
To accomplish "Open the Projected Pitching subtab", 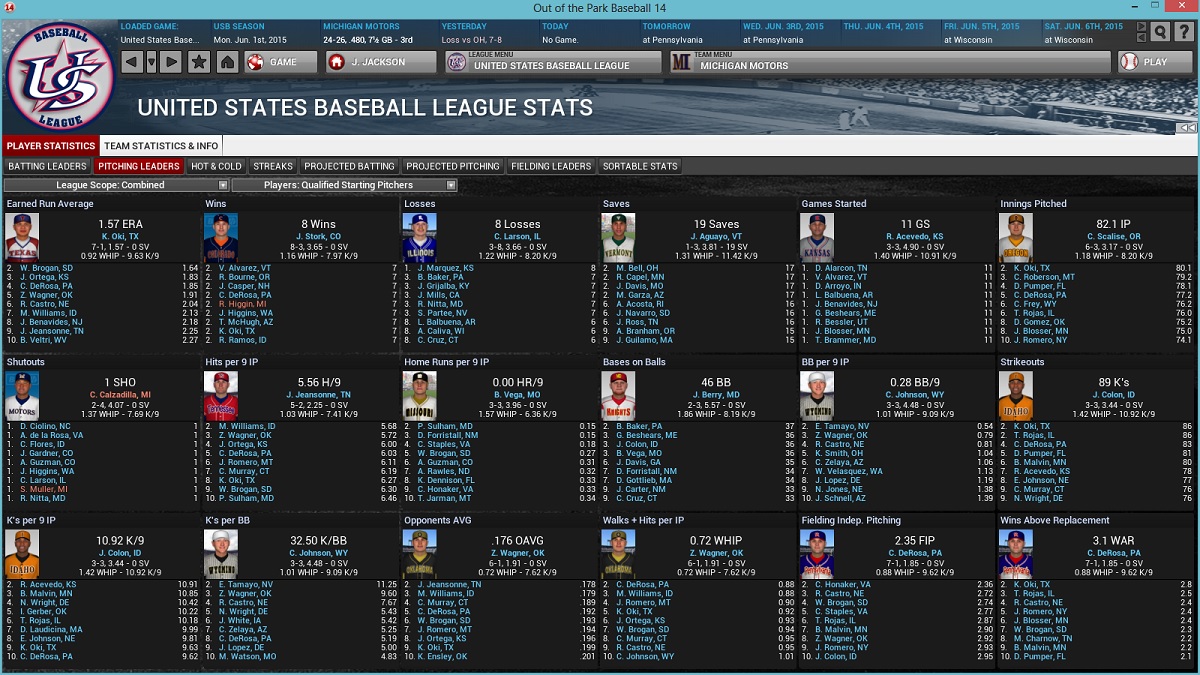I will click(452, 166).
